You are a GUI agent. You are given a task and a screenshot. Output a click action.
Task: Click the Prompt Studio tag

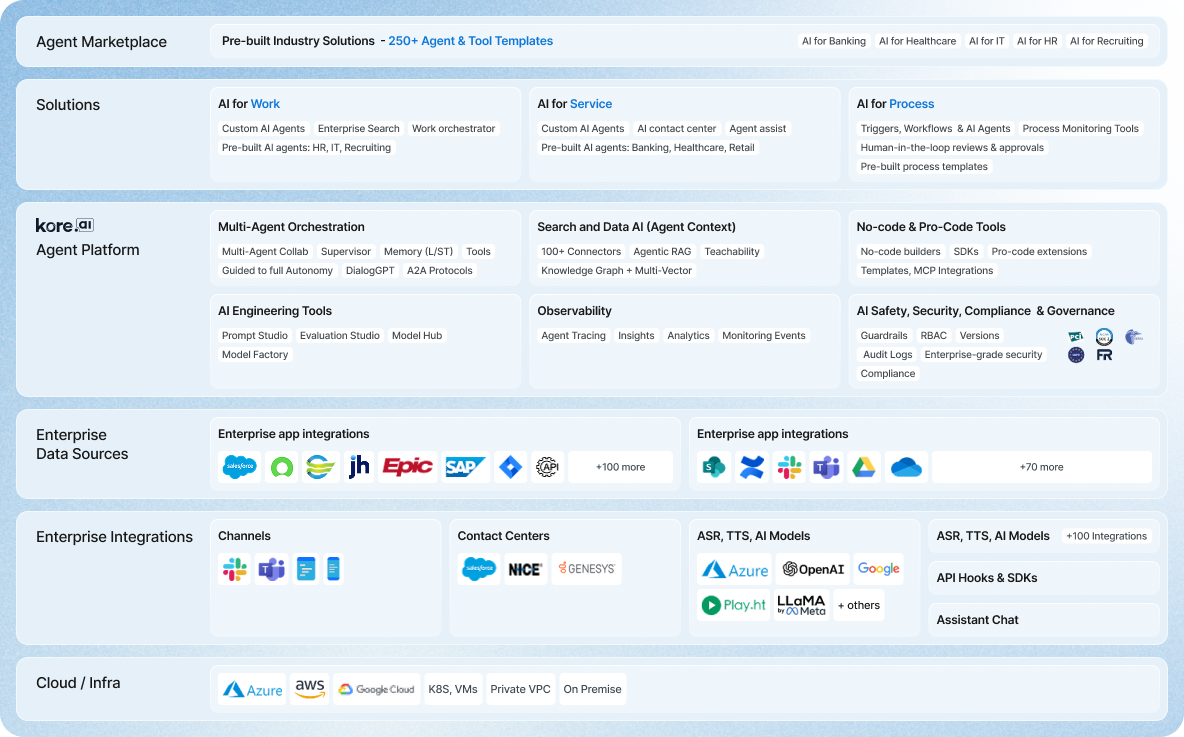tap(254, 335)
